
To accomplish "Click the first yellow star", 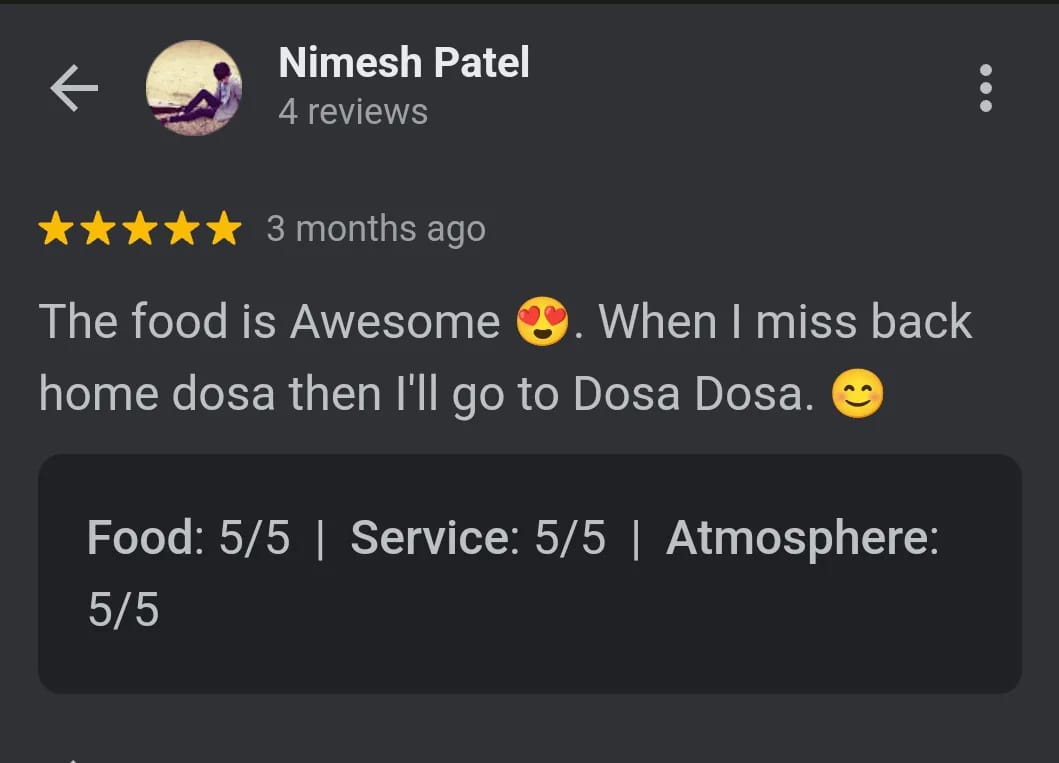I will pyautogui.click(x=56, y=230).
